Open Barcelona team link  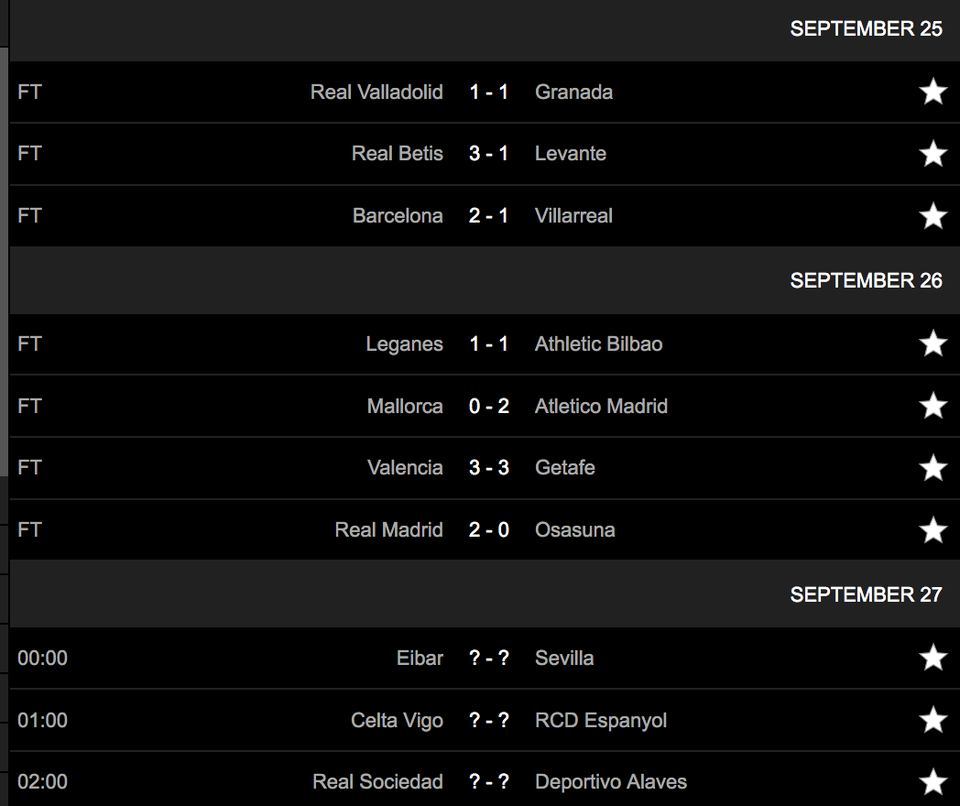pos(397,216)
